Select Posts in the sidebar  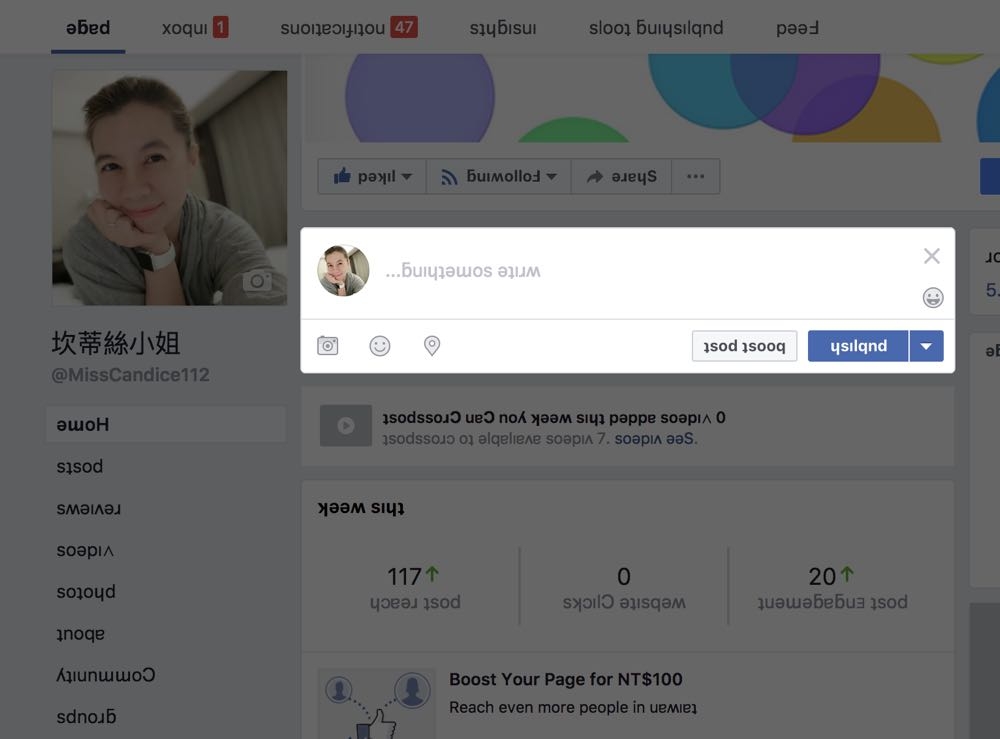80,466
